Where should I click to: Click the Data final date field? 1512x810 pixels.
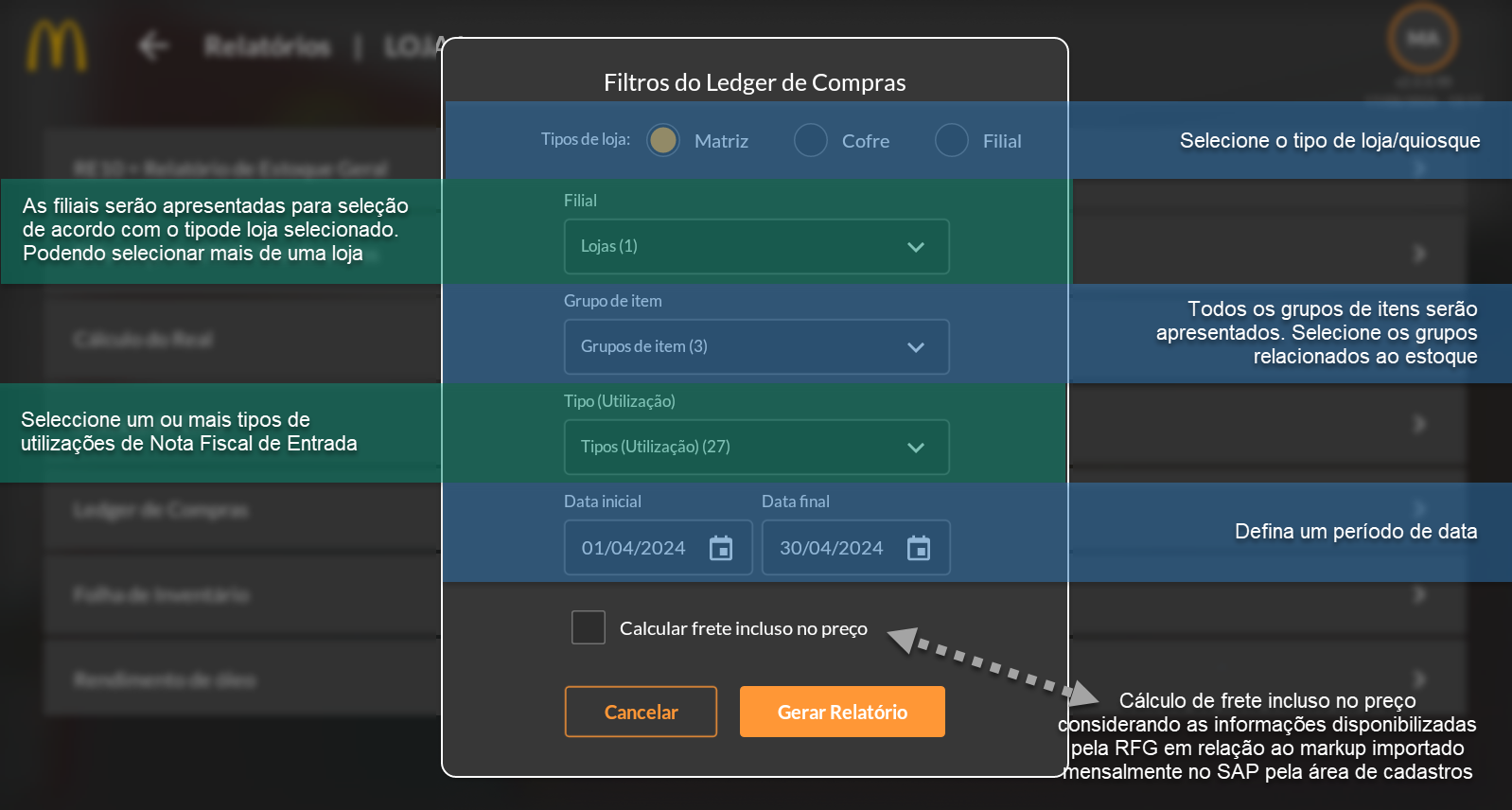(x=856, y=548)
